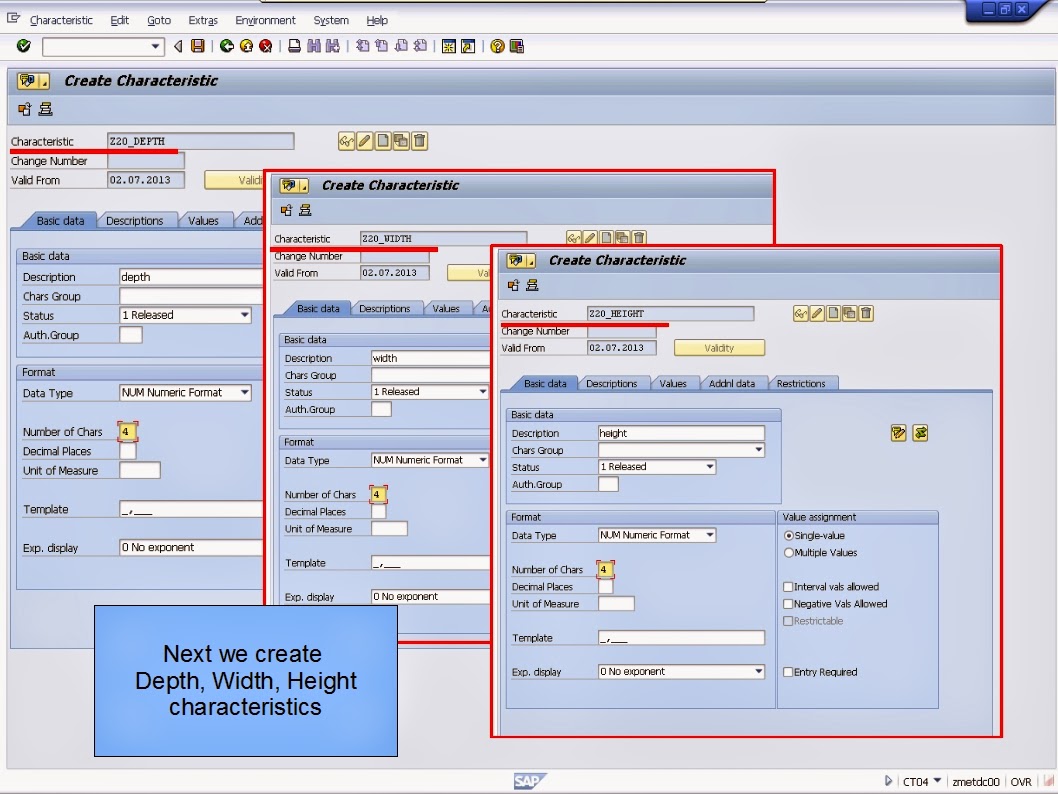Open the Extras menu
Screen dimensions: 1058x794
coord(203,20)
